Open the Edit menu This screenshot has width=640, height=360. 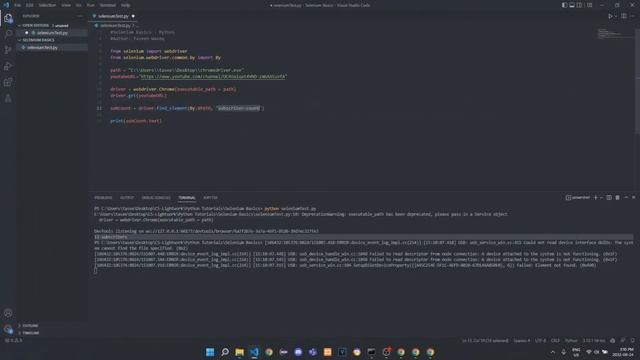[30, 5]
